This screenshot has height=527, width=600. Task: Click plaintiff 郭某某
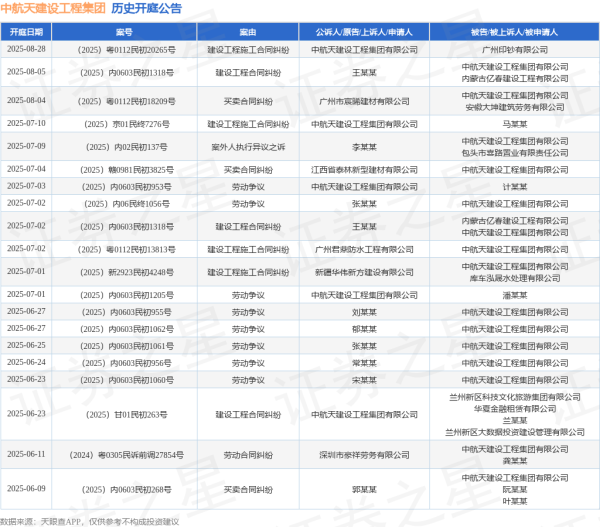point(364,489)
